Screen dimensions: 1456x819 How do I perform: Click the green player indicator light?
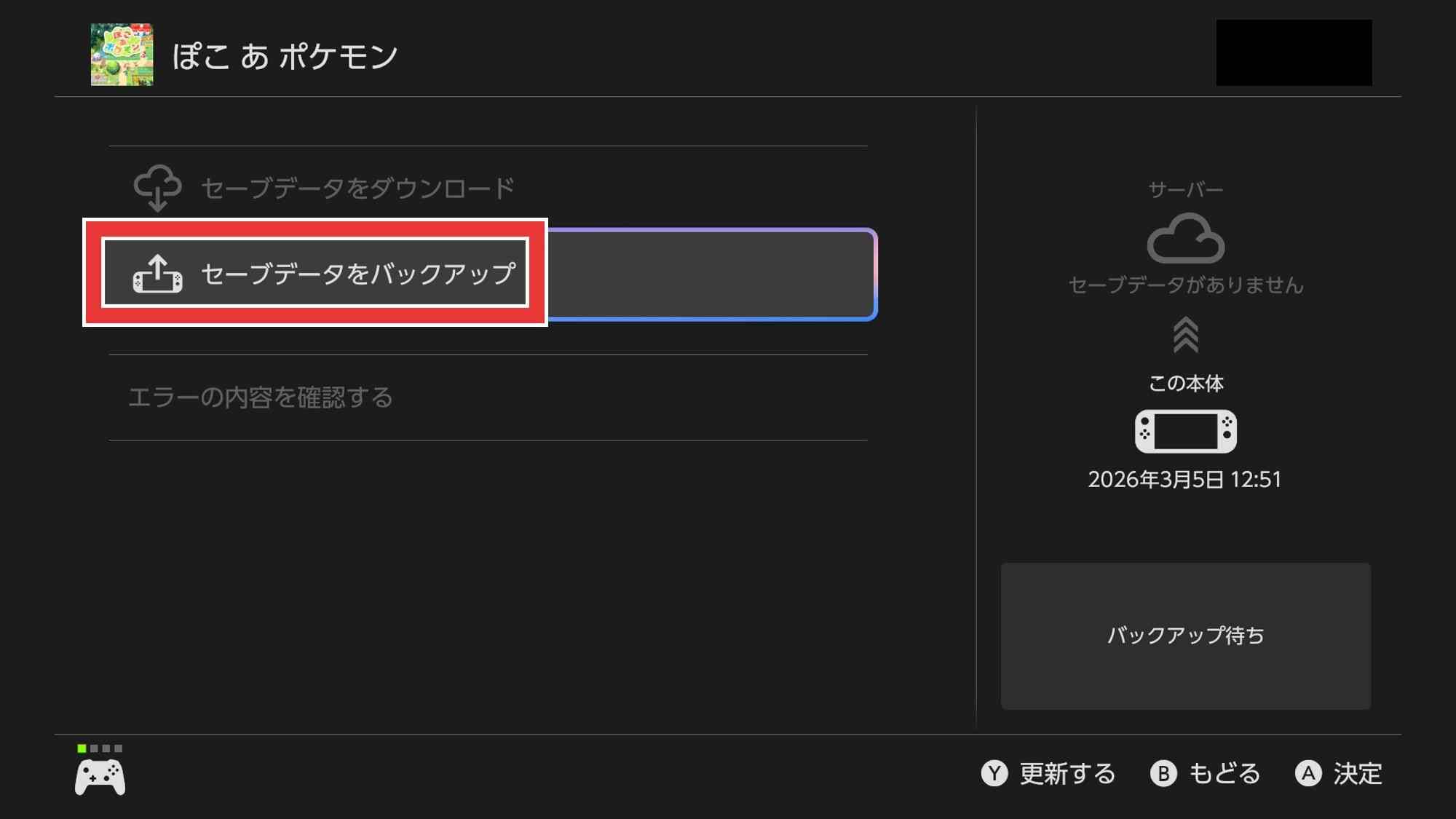(82, 748)
